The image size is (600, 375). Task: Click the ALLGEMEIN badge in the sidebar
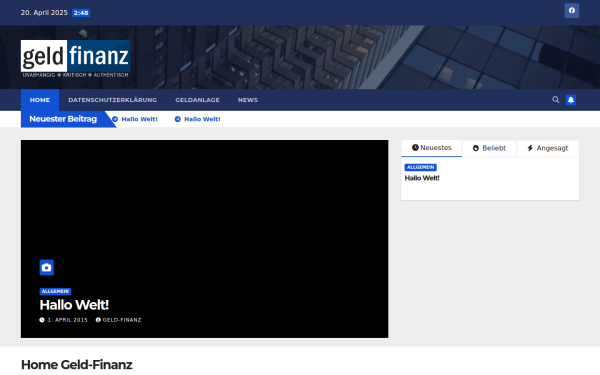tap(421, 167)
